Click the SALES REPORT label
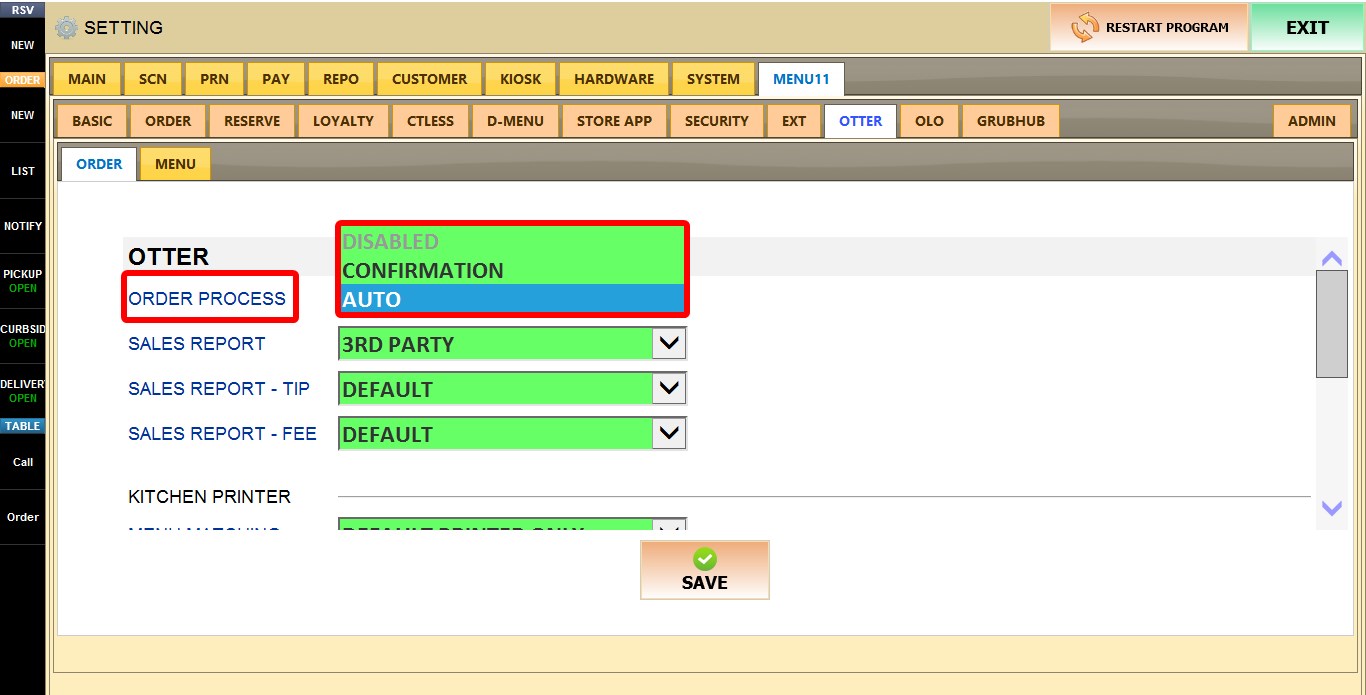 pos(197,343)
